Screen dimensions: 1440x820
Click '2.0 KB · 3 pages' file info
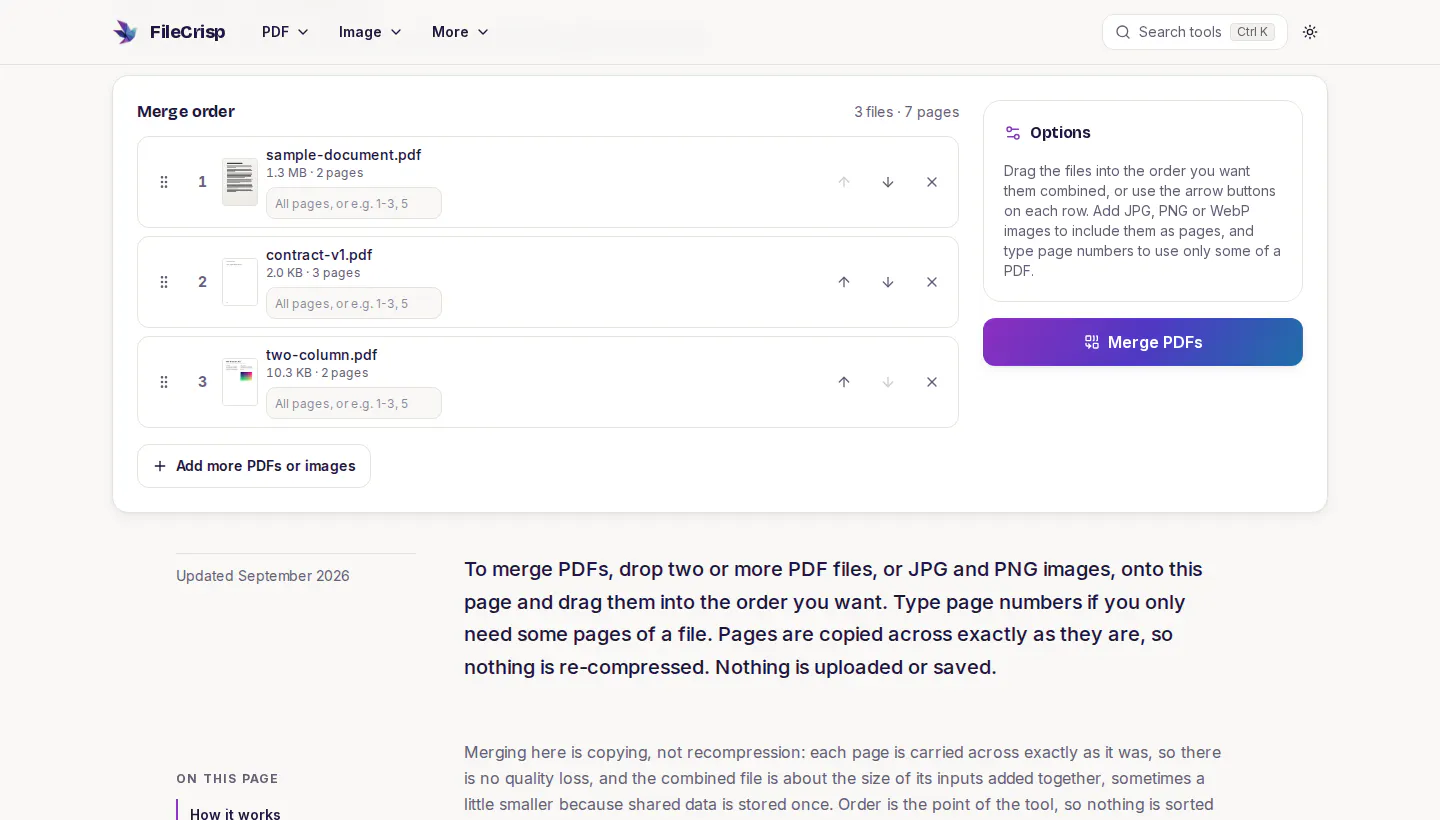tap(313, 273)
